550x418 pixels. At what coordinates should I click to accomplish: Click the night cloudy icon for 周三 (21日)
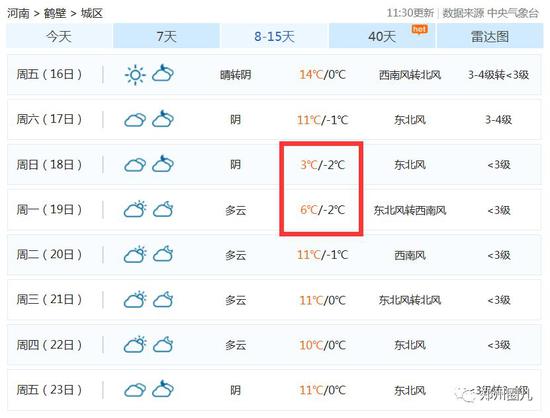(163, 299)
